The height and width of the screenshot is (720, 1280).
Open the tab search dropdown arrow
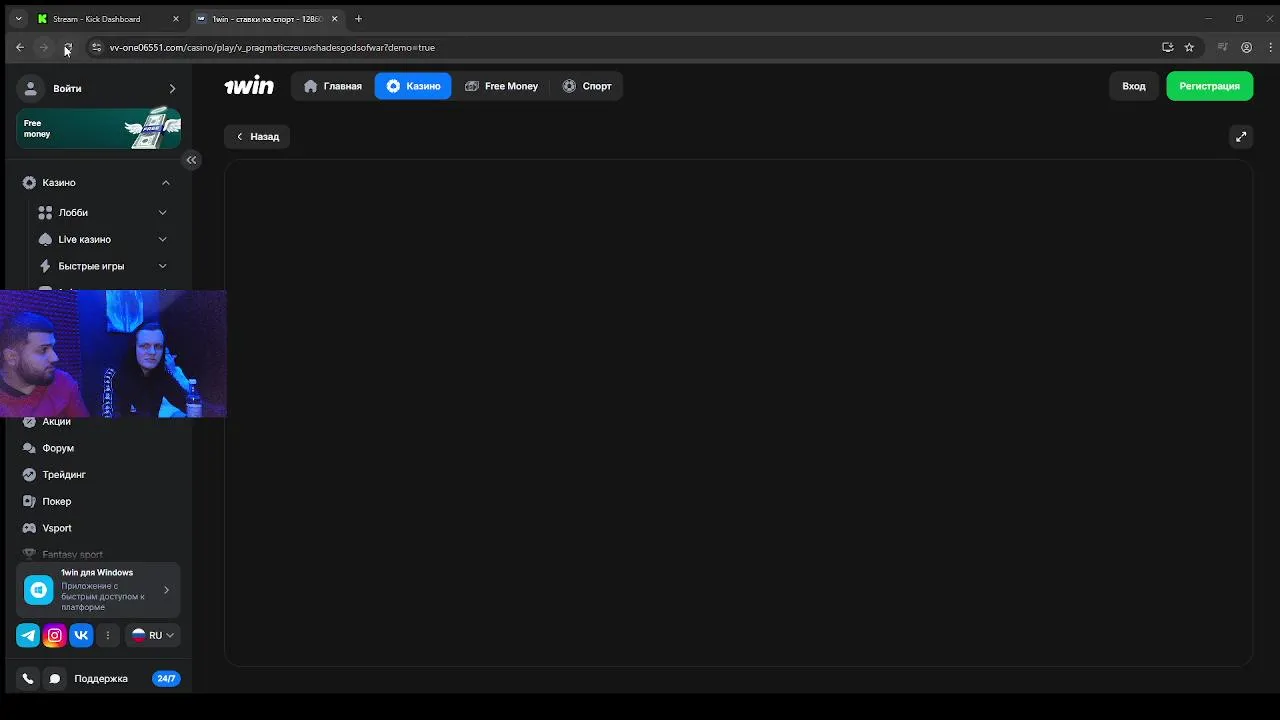(x=18, y=19)
